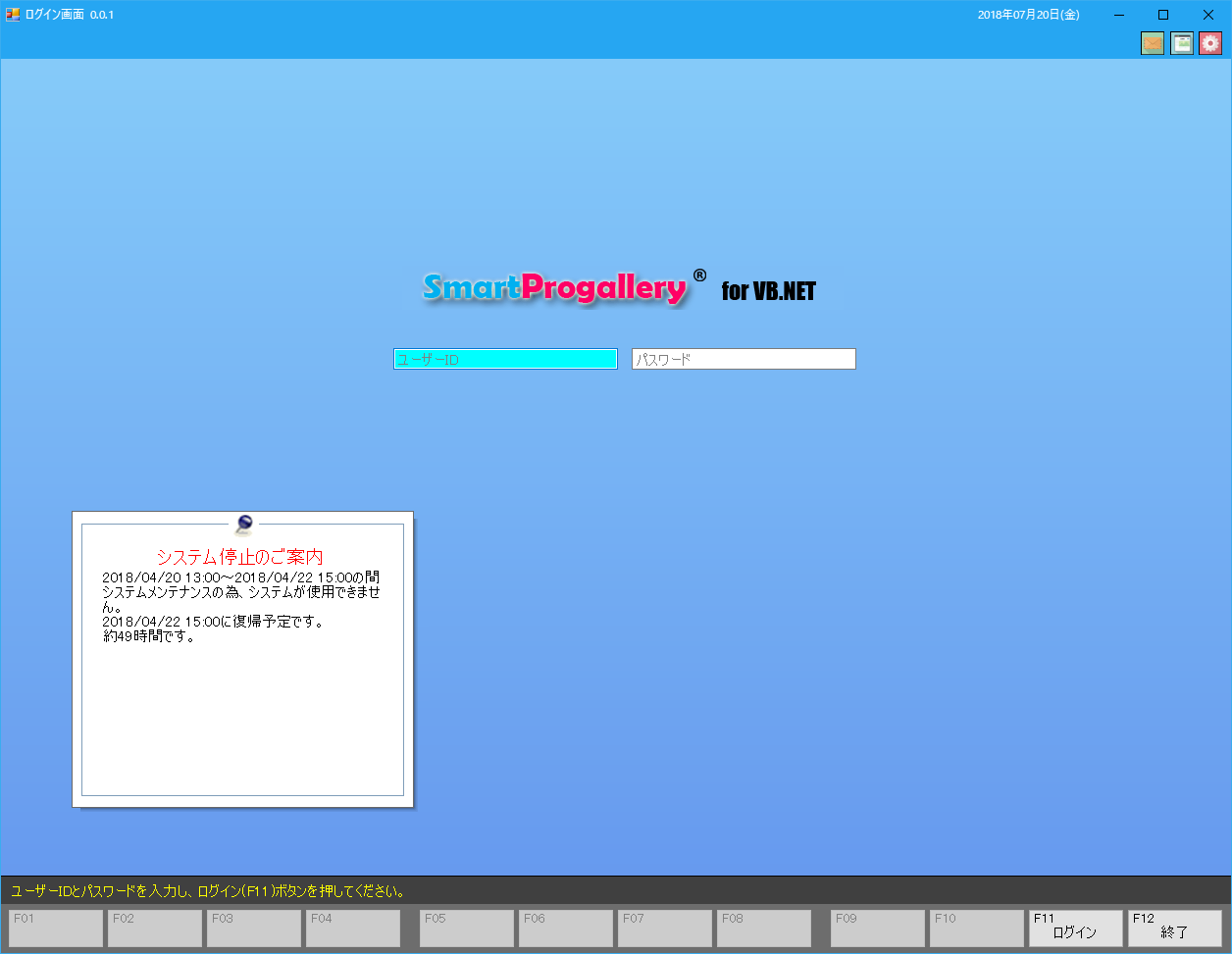The width and height of the screenshot is (1232, 954).
Task: Select the F03 function key button
Action: (254, 928)
